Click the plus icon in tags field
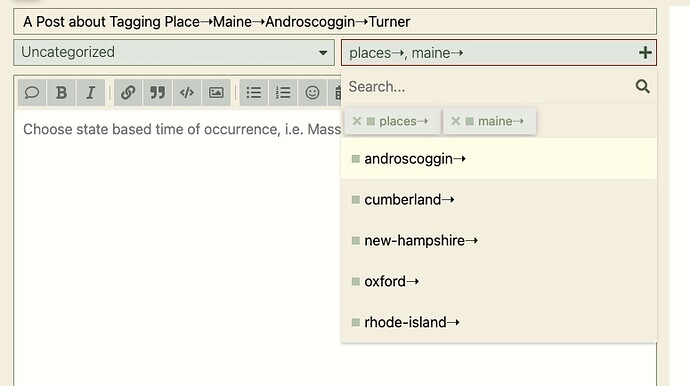The width and height of the screenshot is (690, 386). (645, 53)
